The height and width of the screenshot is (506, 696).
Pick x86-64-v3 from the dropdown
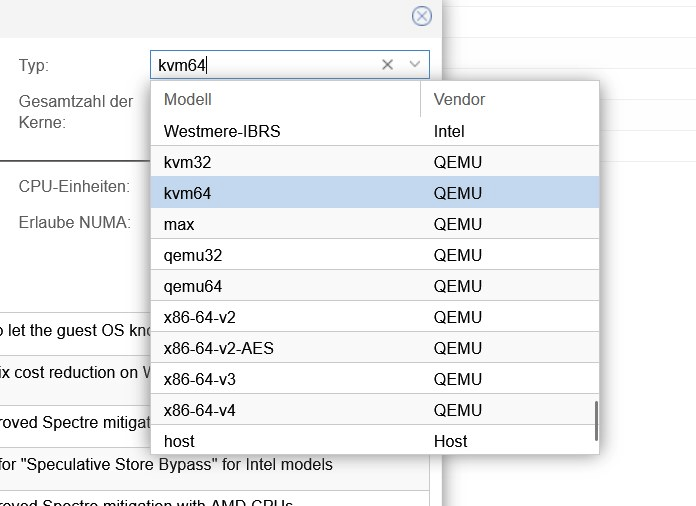(x=200, y=379)
